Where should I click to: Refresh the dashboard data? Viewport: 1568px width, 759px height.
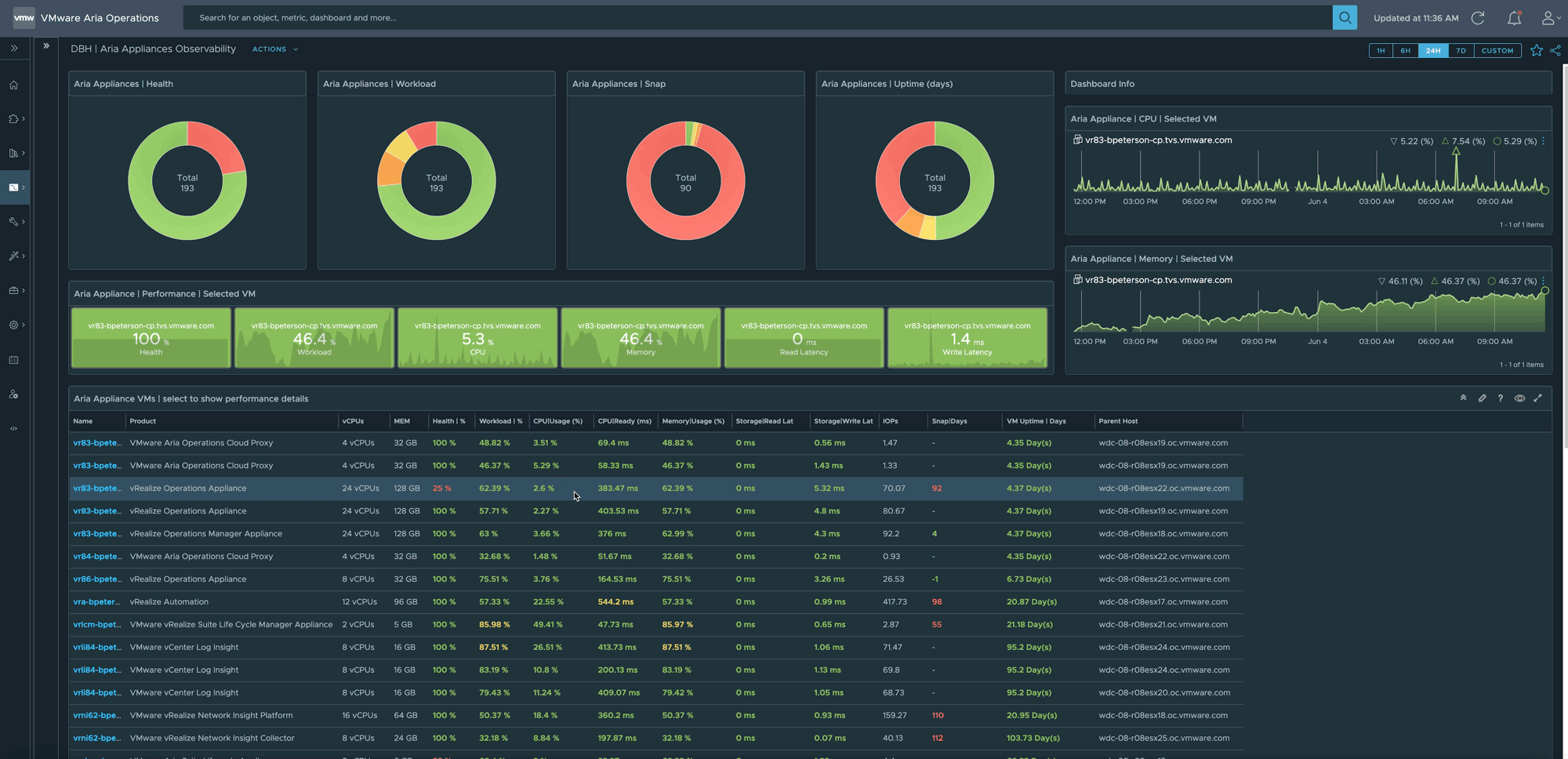[1478, 18]
